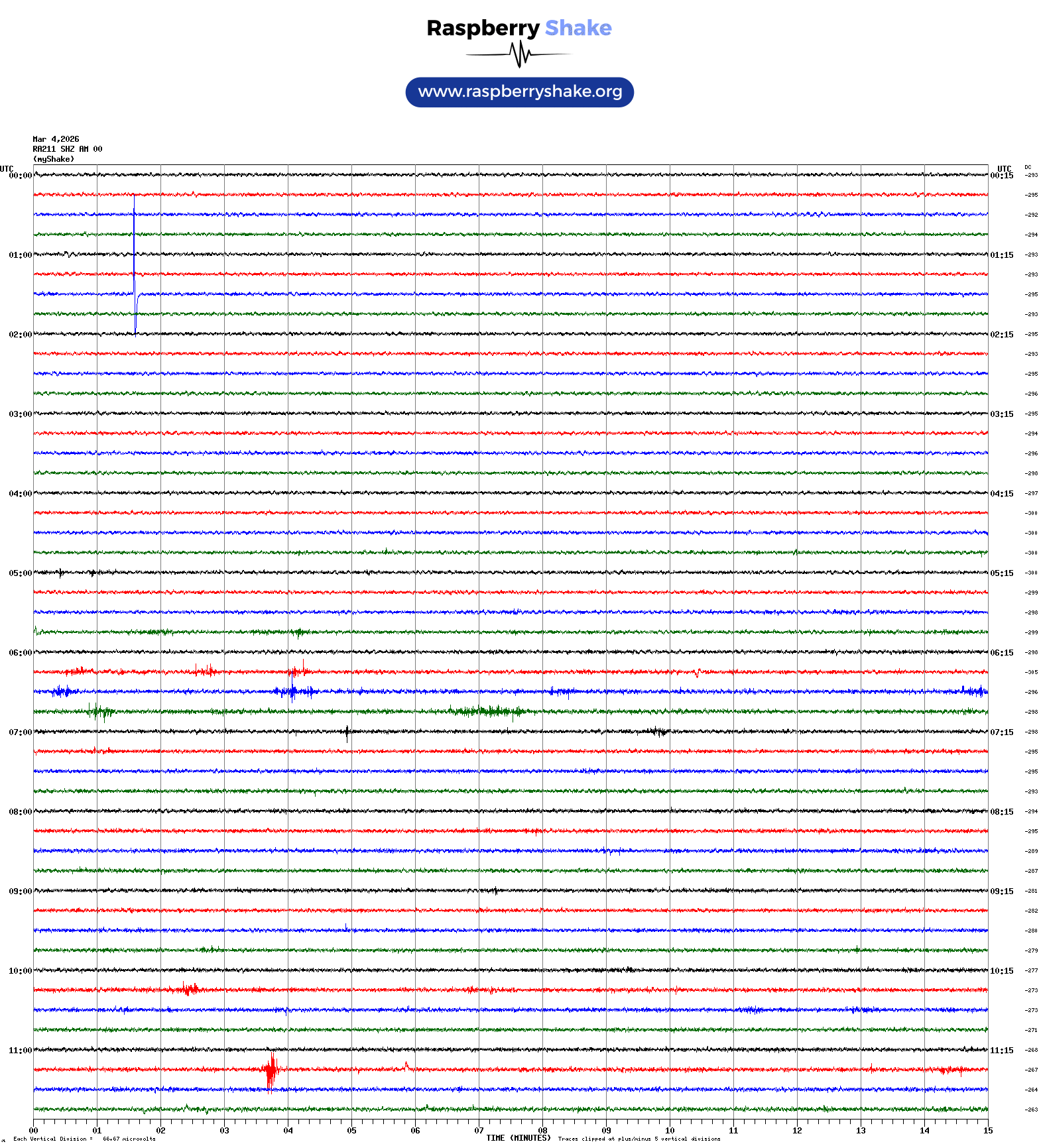Click the 03:15 label on right axis
Image resolution: width=1041 pixels, height=1148 pixels.
pyautogui.click(x=1002, y=414)
